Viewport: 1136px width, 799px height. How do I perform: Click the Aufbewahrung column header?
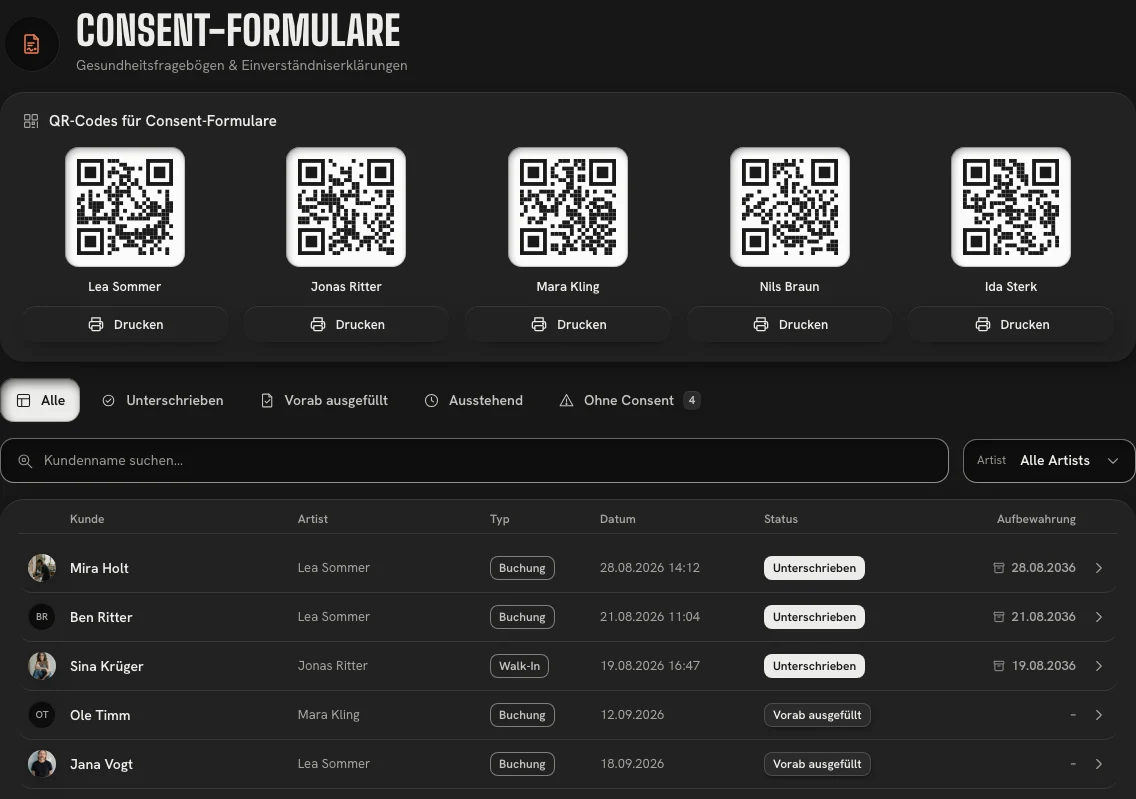(x=1036, y=519)
